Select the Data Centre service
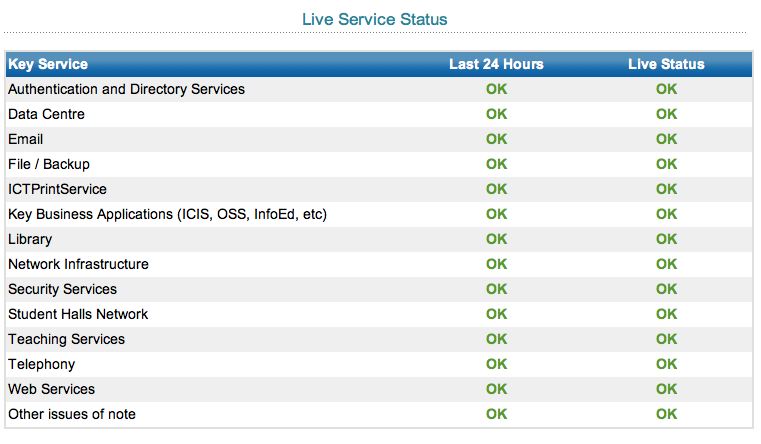761x444 pixels. [x=46, y=114]
